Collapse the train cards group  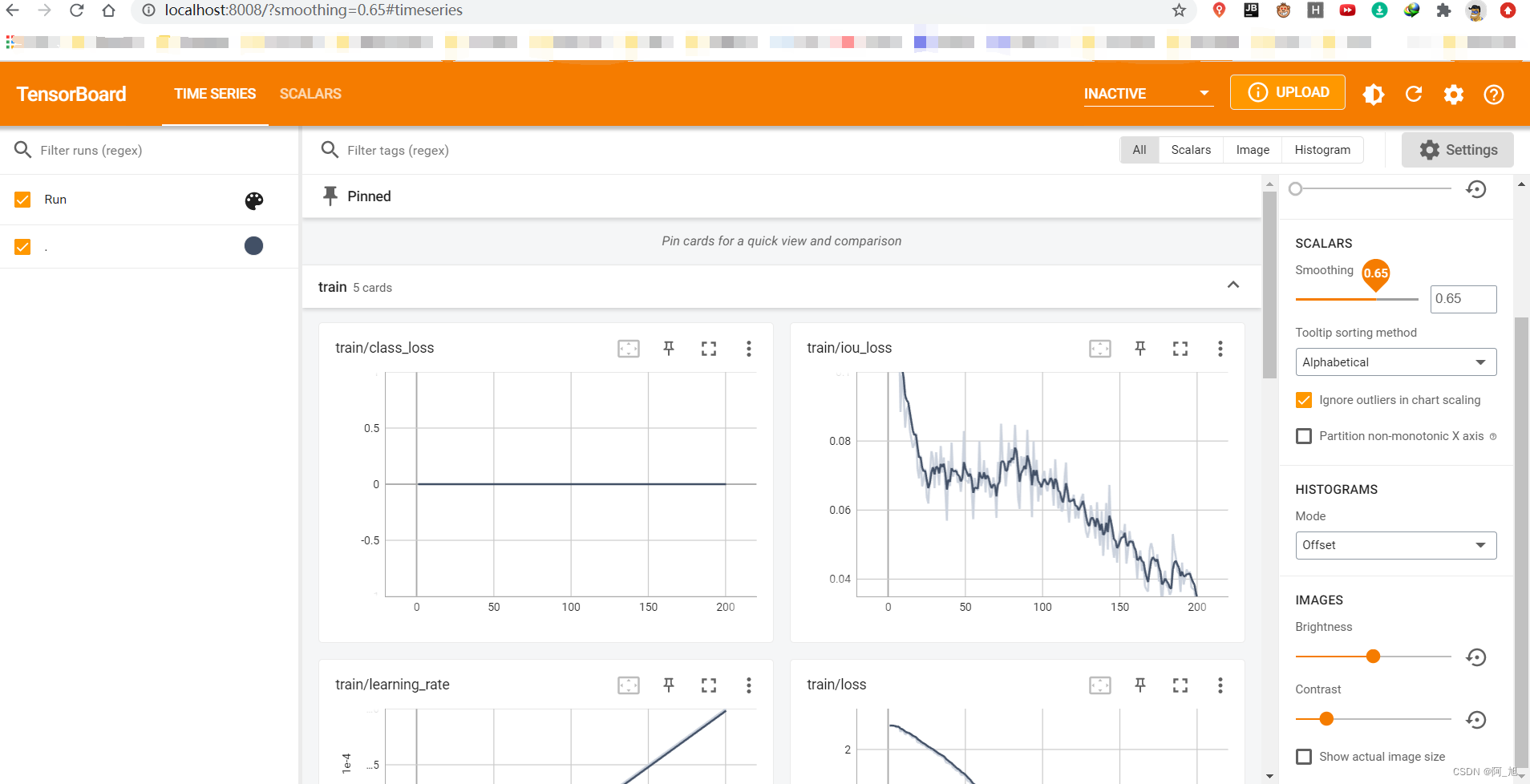(x=1233, y=285)
